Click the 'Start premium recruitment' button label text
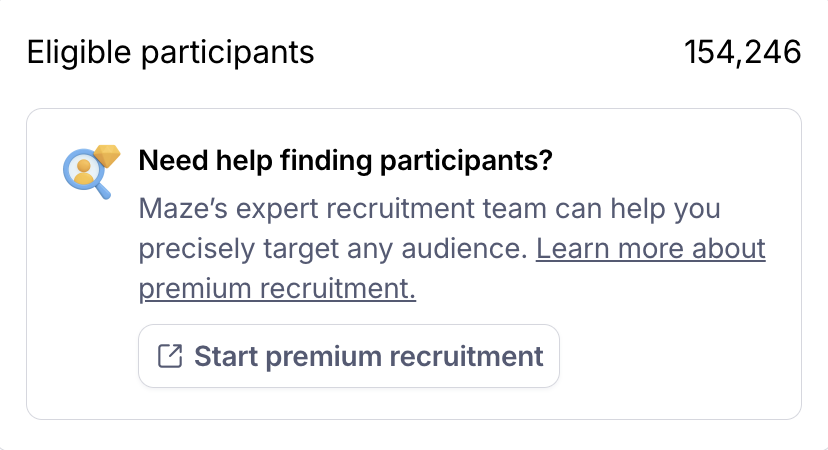This screenshot has height=450, width=828. click(x=368, y=356)
